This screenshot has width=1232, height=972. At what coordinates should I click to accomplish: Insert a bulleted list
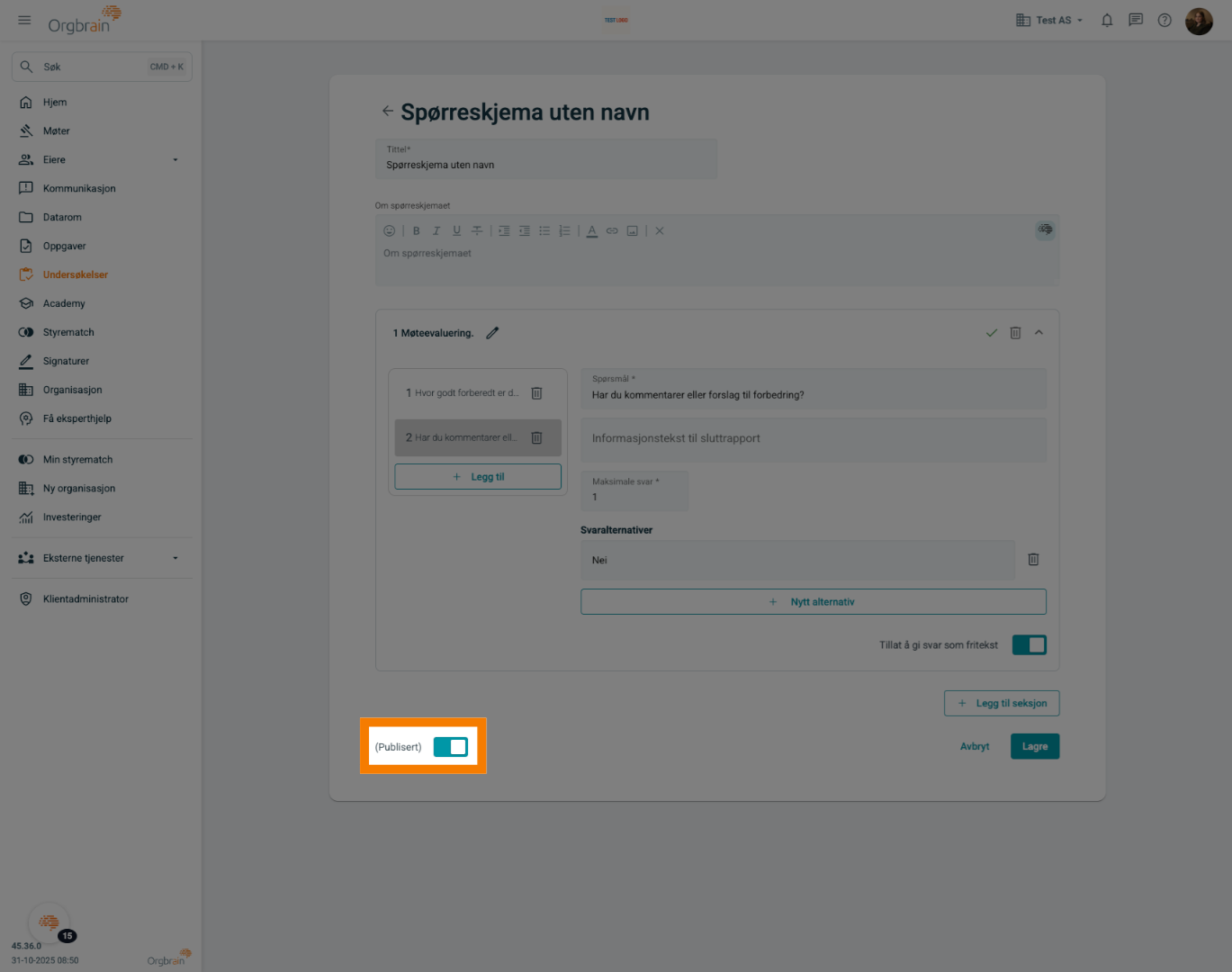pyautogui.click(x=544, y=231)
